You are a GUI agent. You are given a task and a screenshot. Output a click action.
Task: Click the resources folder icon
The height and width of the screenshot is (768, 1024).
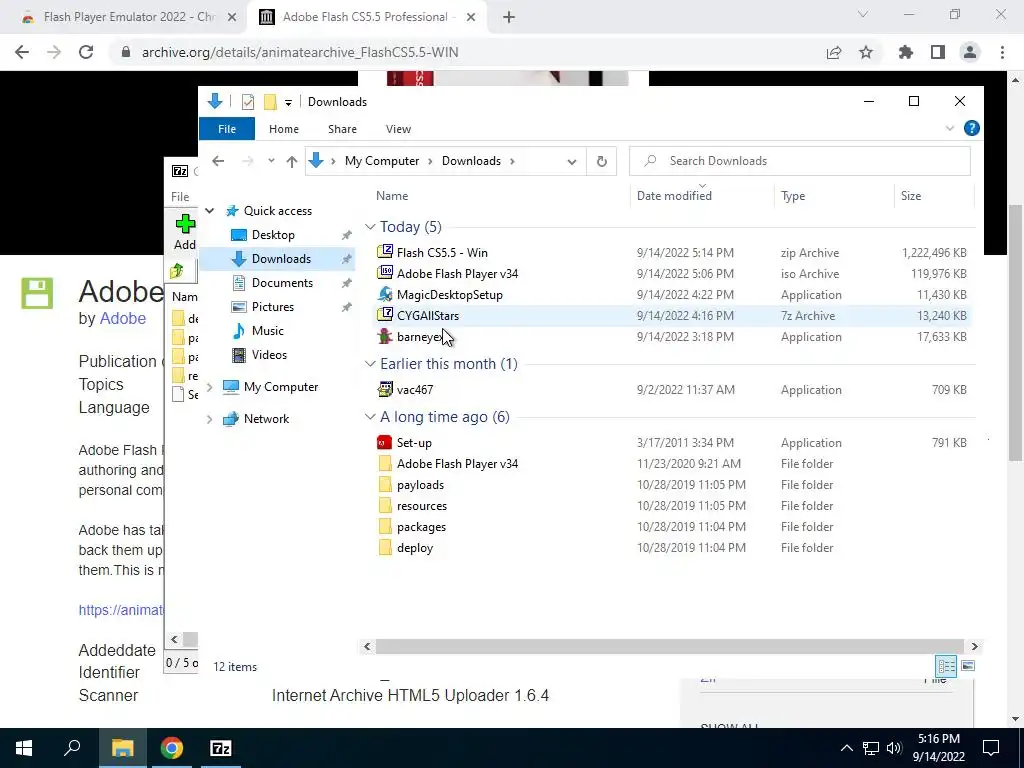[x=385, y=505]
